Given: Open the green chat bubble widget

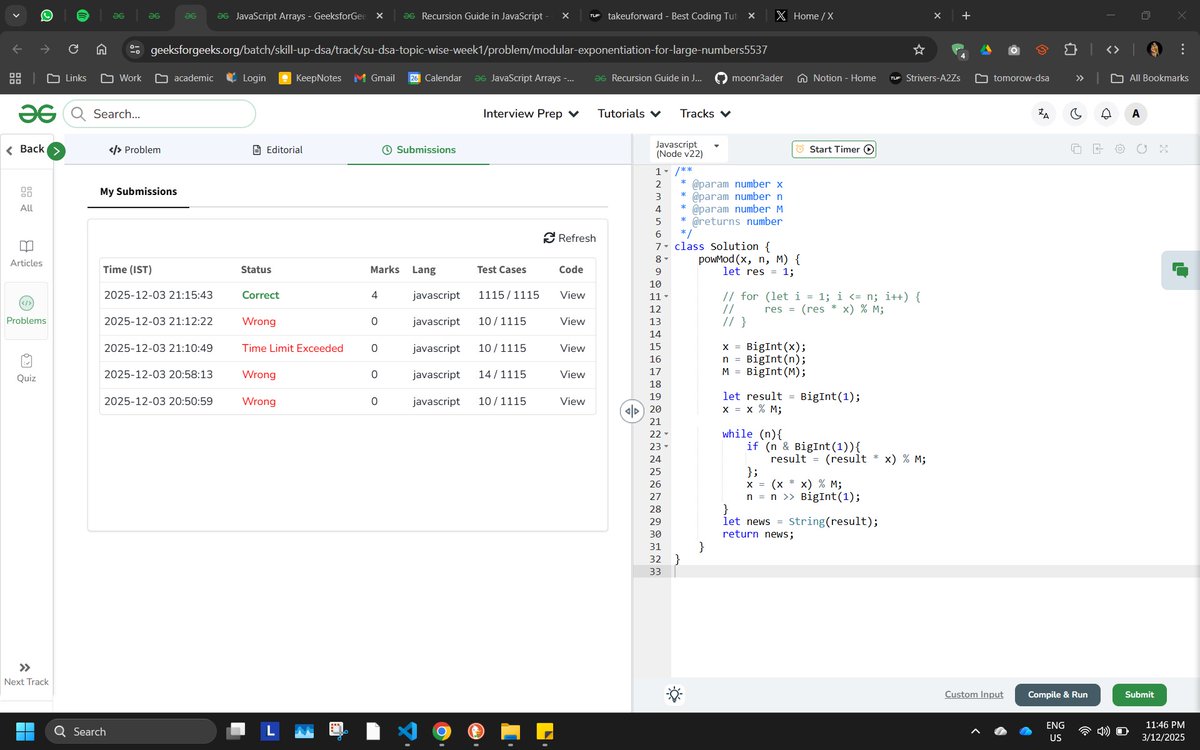Looking at the screenshot, I should (x=1180, y=270).
